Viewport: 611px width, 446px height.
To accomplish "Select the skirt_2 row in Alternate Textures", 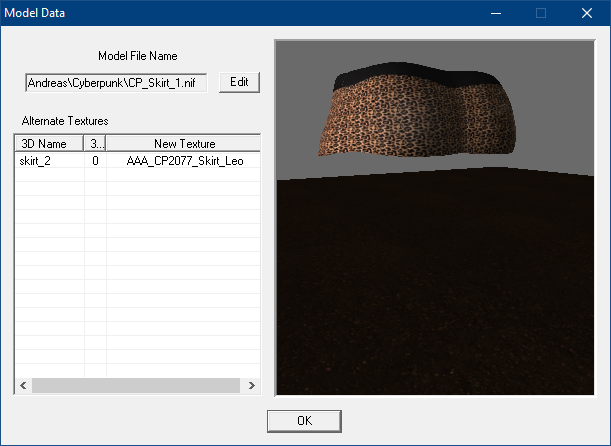I will [x=138, y=161].
